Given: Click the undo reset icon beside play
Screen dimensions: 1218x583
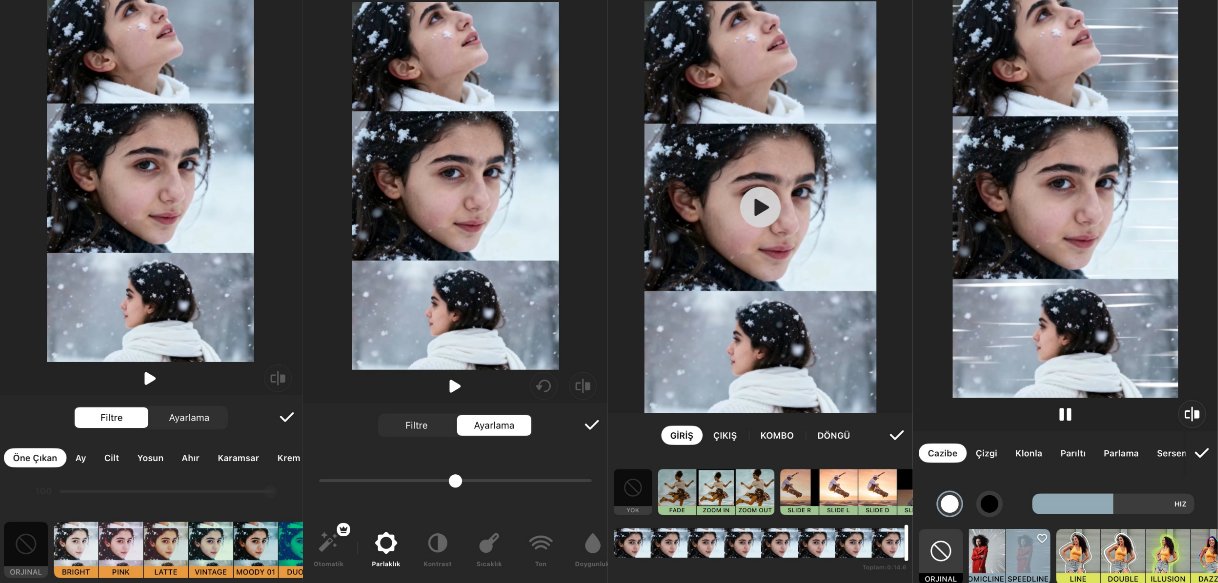Looking at the screenshot, I should 543,386.
